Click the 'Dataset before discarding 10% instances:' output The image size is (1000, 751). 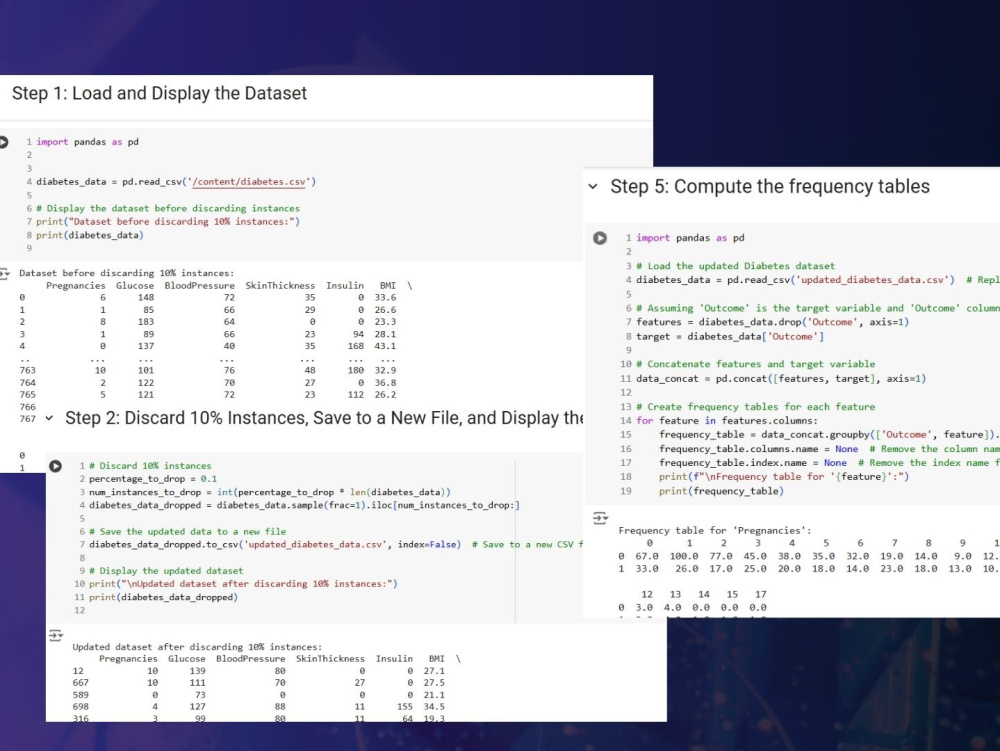click(x=126, y=273)
